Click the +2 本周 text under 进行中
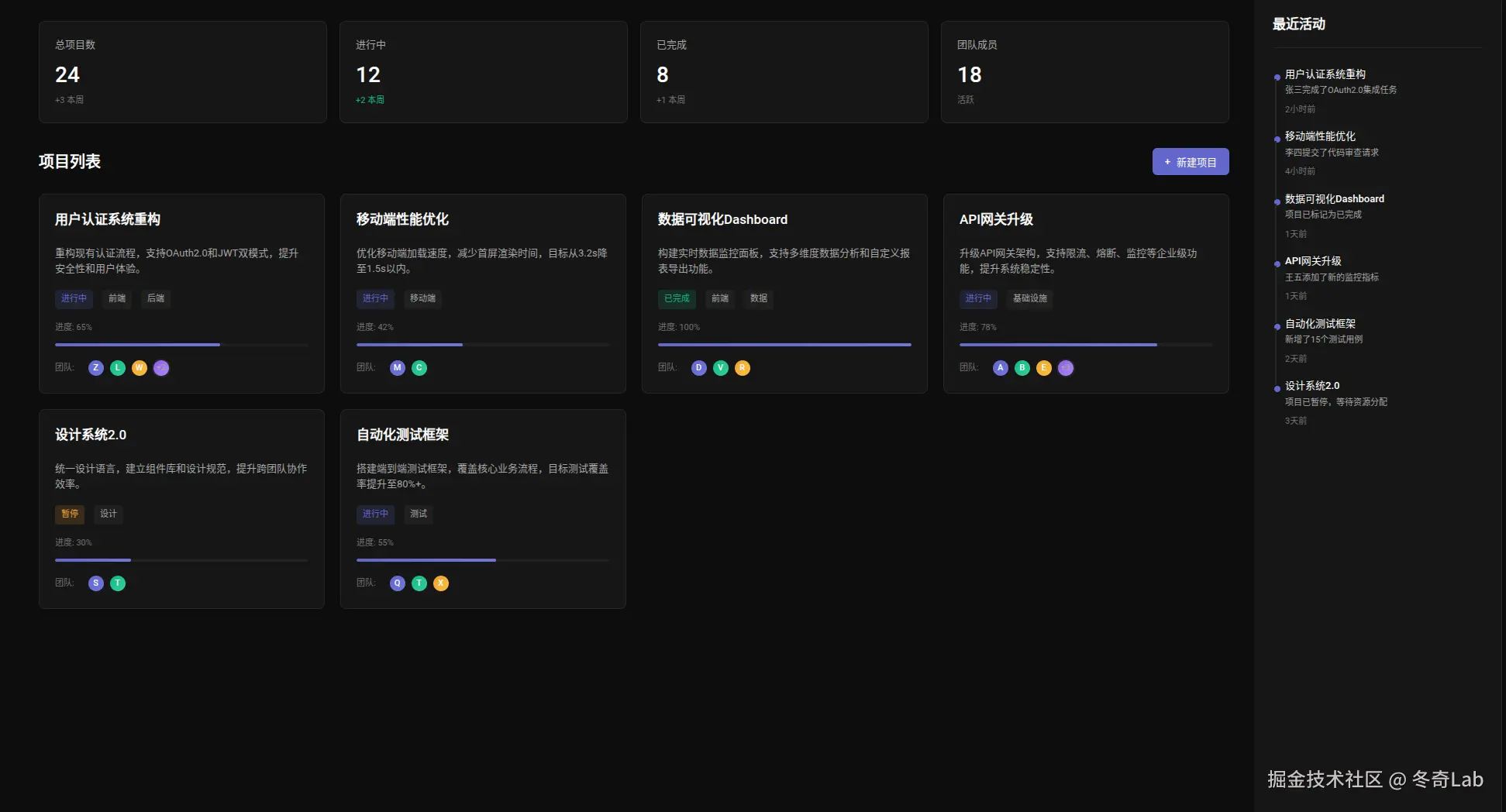The height and width of the screenshot is (812, 1506). click(x=370, y=100)
